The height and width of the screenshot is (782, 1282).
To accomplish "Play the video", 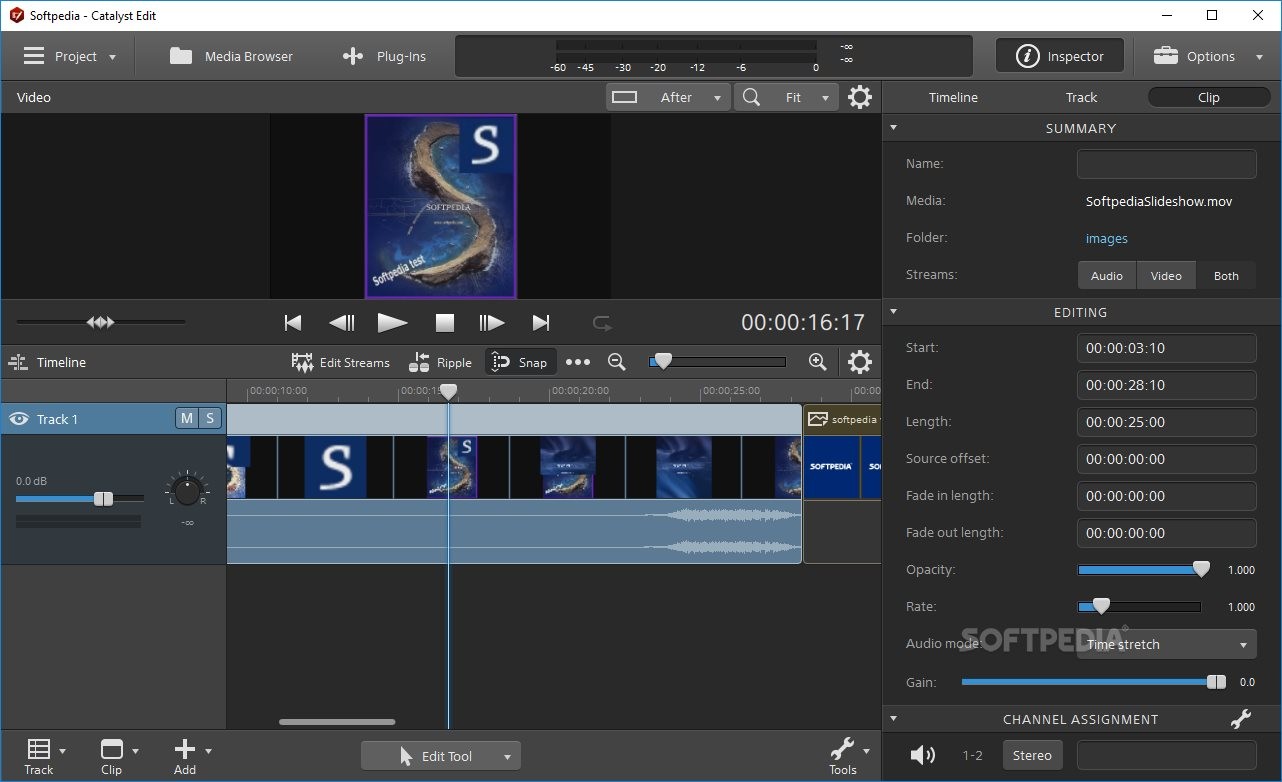I will point(392,322).
